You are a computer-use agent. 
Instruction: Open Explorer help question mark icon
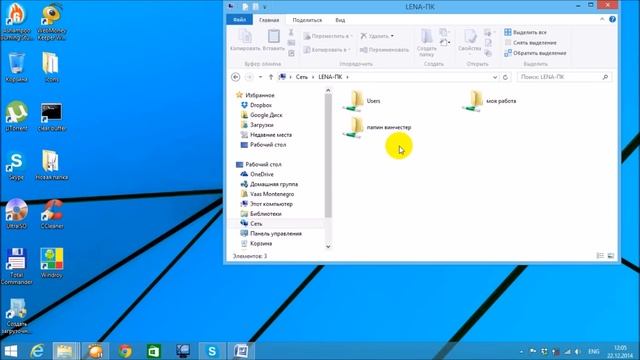(x=612, y=19)
